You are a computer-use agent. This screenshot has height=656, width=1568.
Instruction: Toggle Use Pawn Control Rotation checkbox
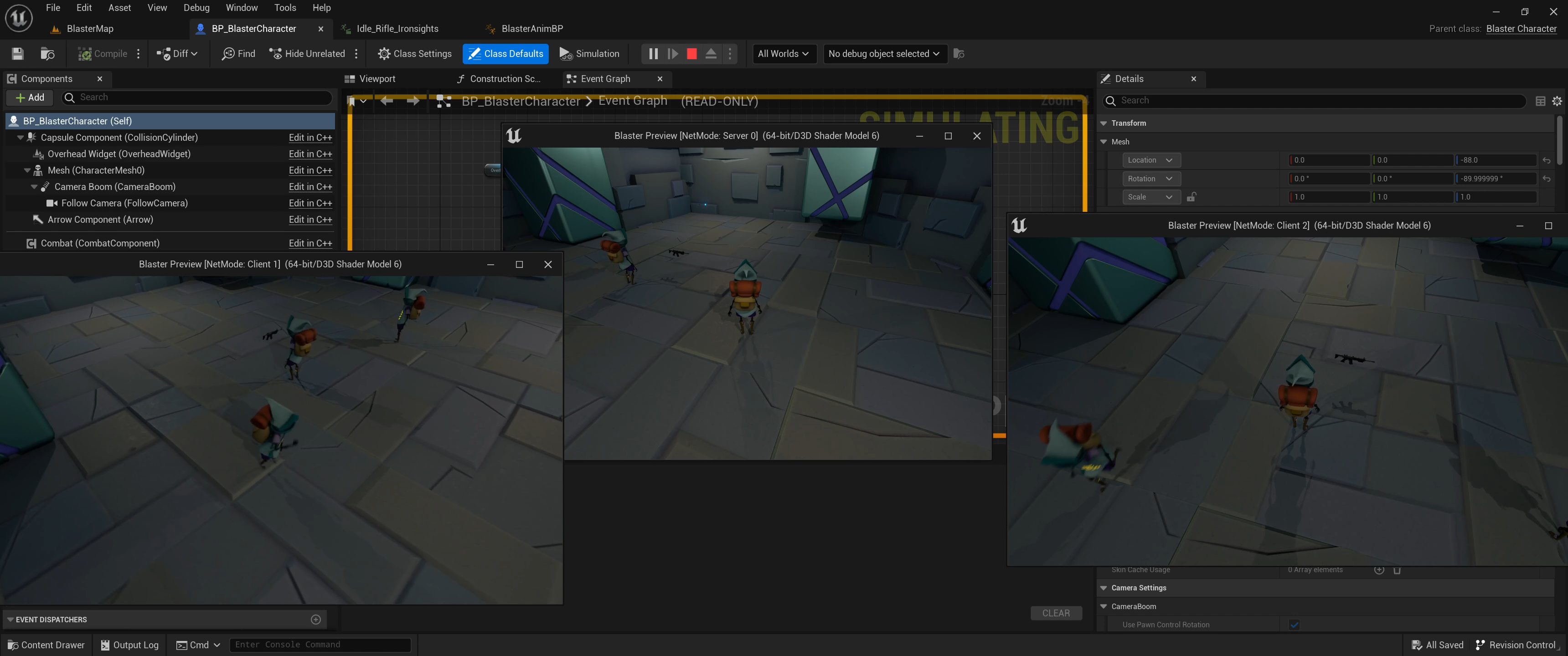(1294, 625)
